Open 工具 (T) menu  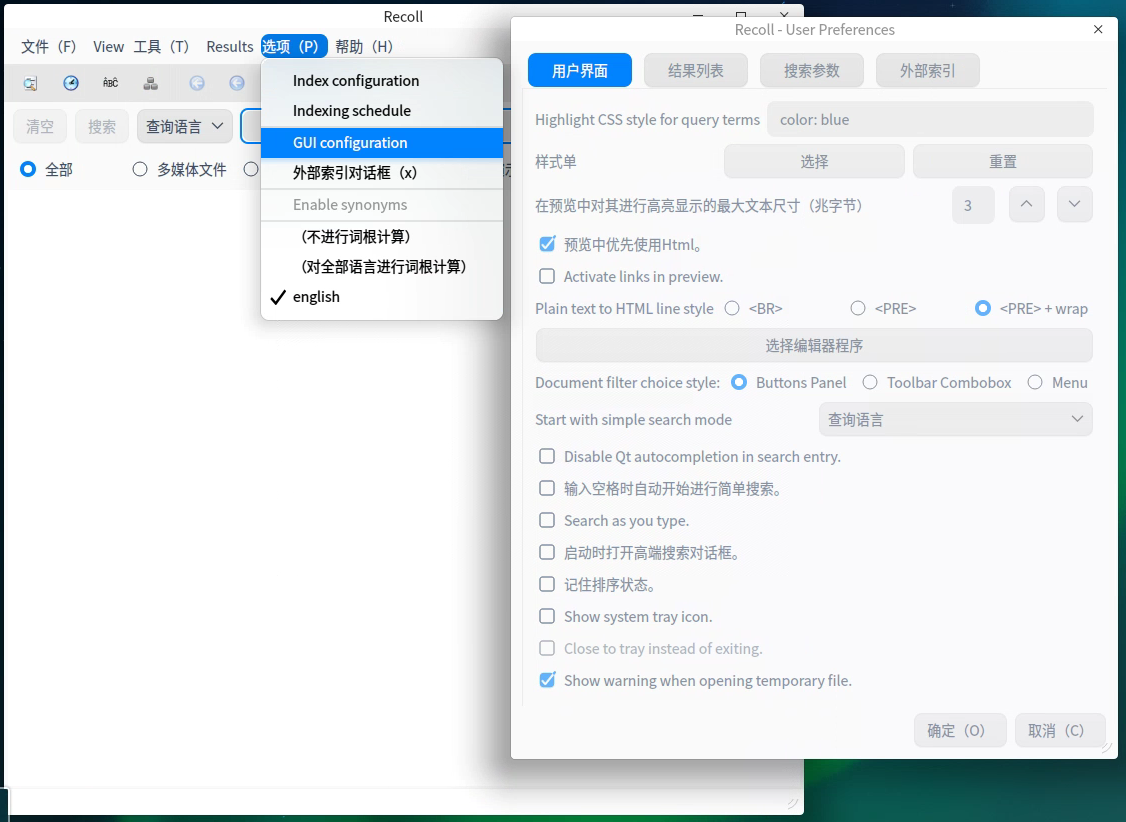pos(162,47)
